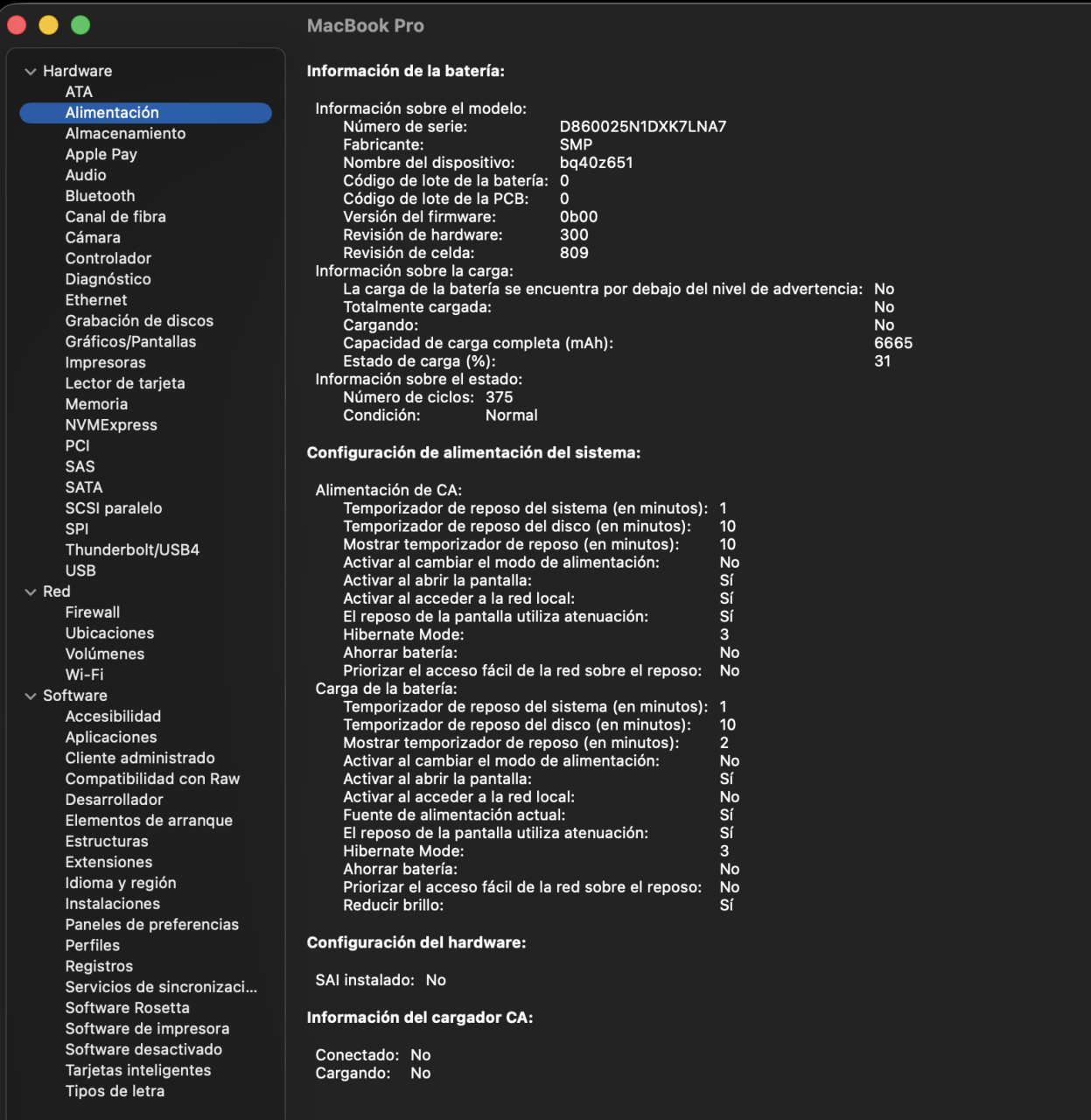Open Desarrollador entry
Viewport: 1091px width, 1120px height.
click(x=114, y=800)
